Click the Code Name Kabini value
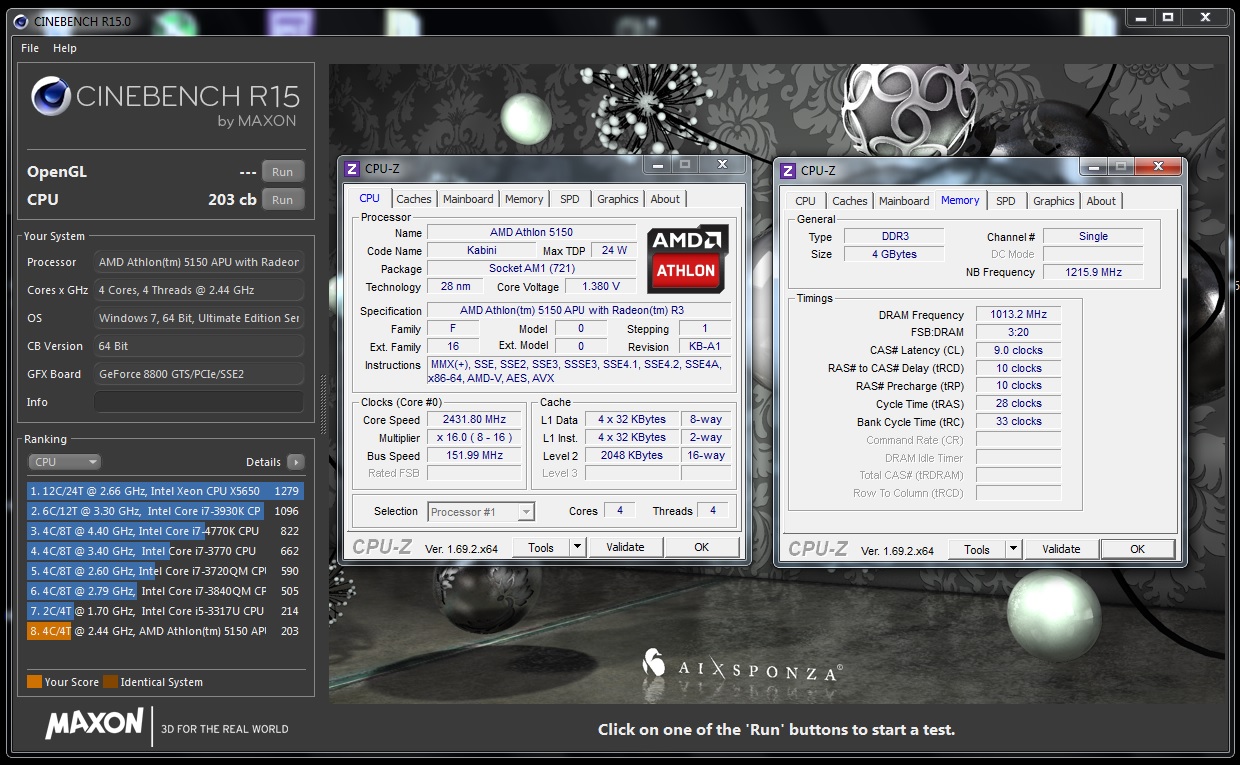Image resolution: width=1240 pixels, height=765 pixels. click(x=481, y=251)
